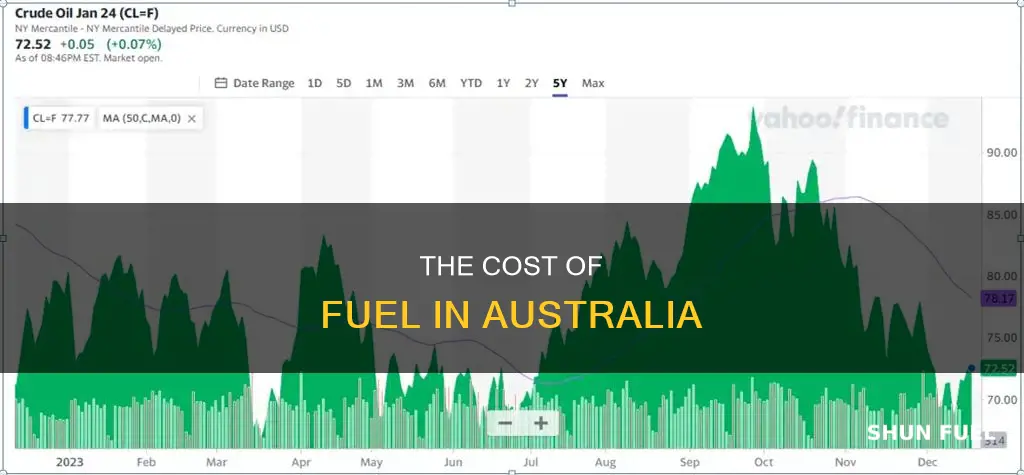Click the 72.52 current price value
The height and width of the screenshot is (475, 1024).
[33, 44]
